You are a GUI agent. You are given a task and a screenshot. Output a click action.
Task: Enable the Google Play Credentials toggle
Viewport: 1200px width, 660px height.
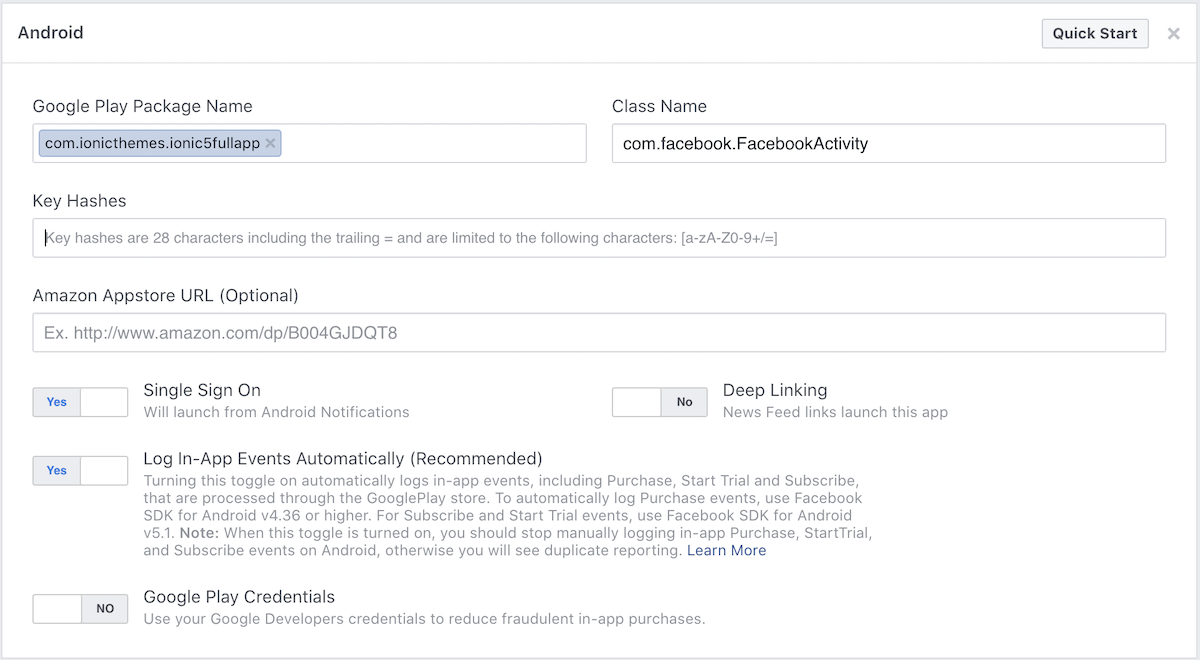pos(81,608)
